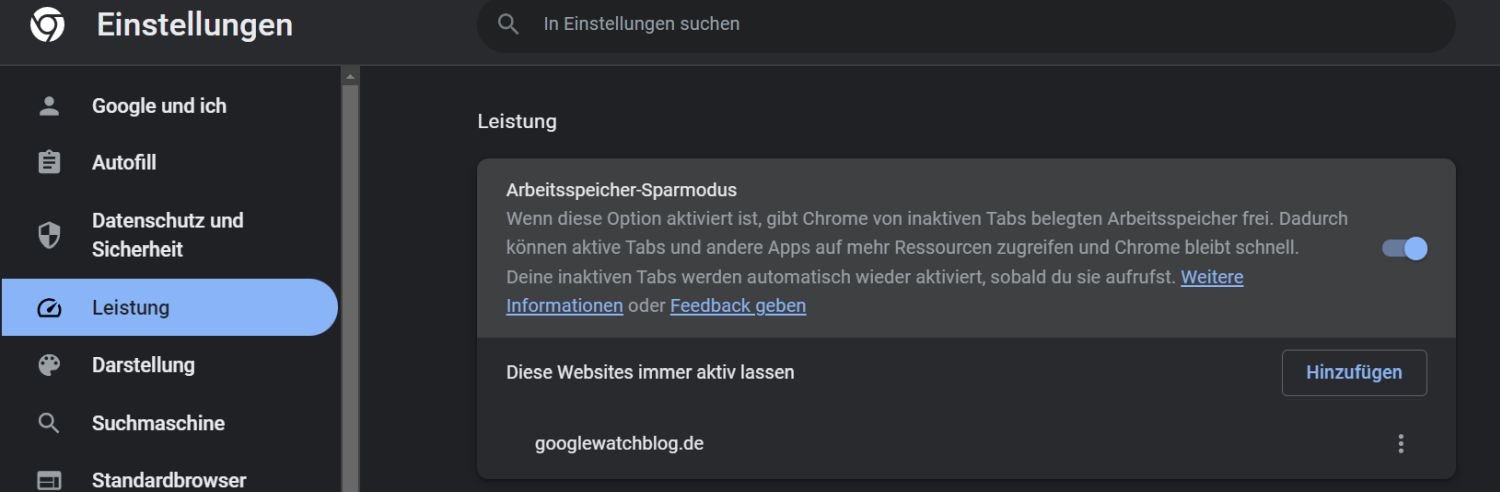Select Darstellung in the sidebar
Screen dimensions: 1500x492
(143, 365)
